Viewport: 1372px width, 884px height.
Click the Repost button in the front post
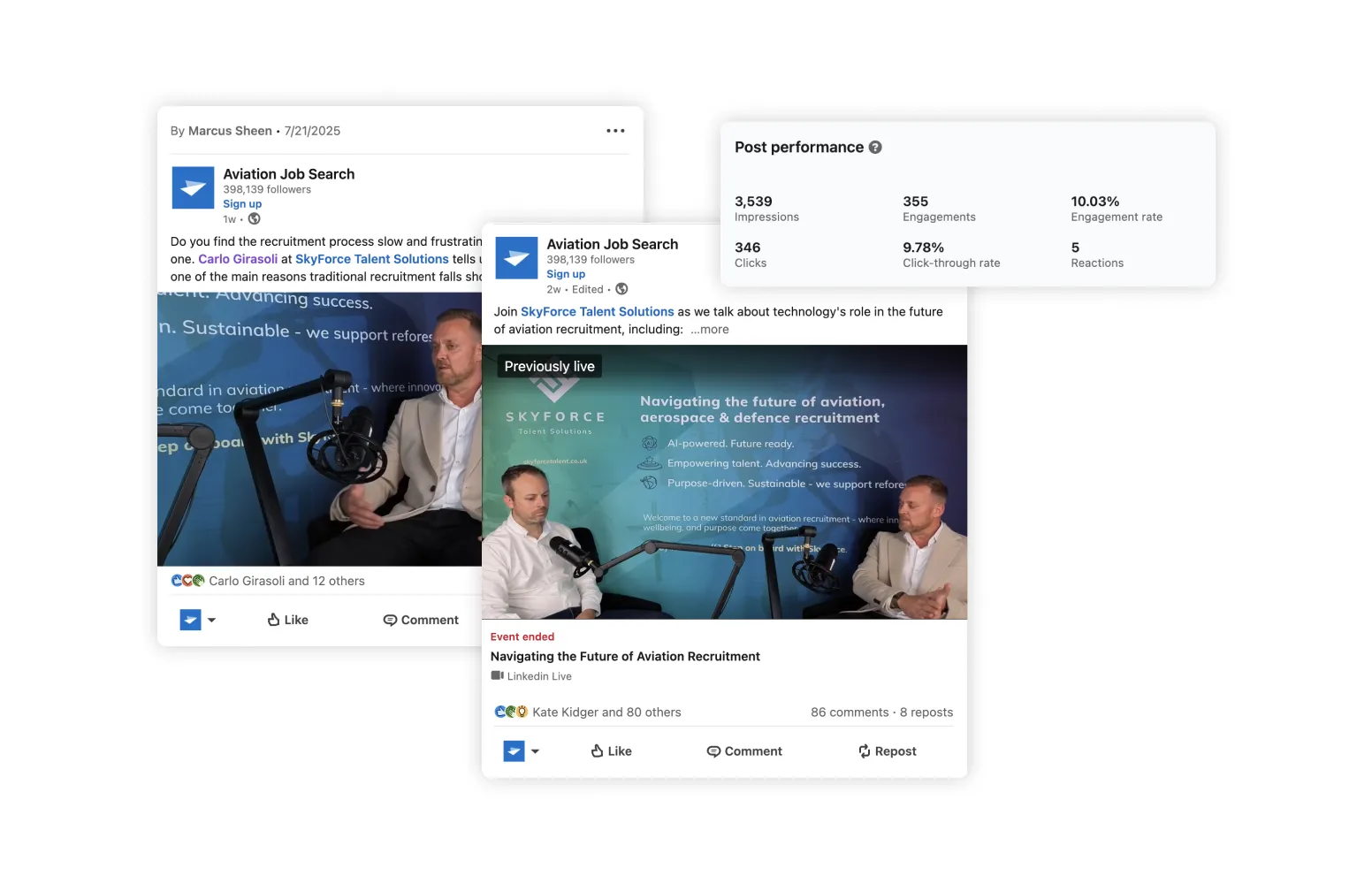coord(887,751)
